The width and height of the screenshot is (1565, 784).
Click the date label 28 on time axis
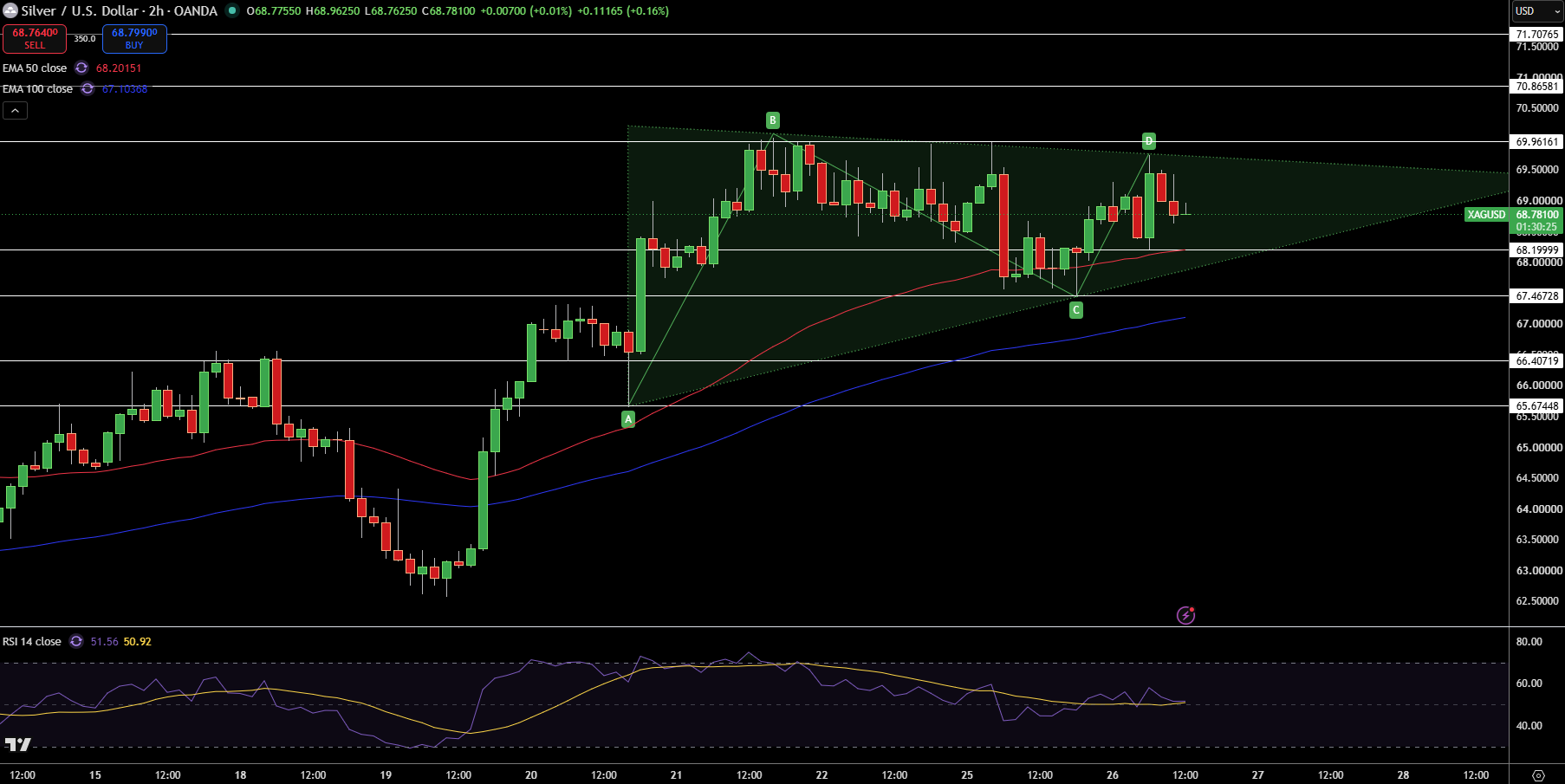pyautogui.click(x=1403, y=774)
